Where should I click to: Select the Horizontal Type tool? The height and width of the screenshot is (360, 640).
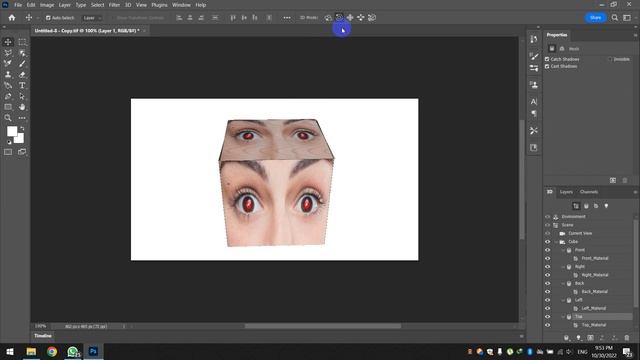point(22,85)
